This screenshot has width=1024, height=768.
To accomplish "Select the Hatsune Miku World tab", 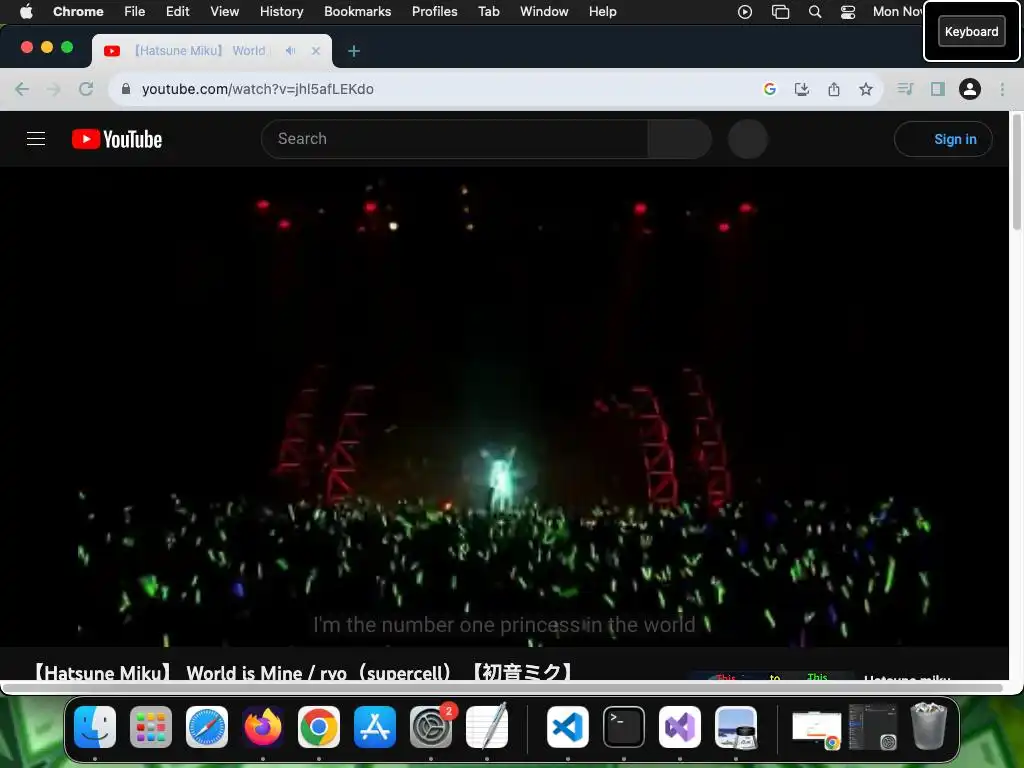I will point(212,51).
